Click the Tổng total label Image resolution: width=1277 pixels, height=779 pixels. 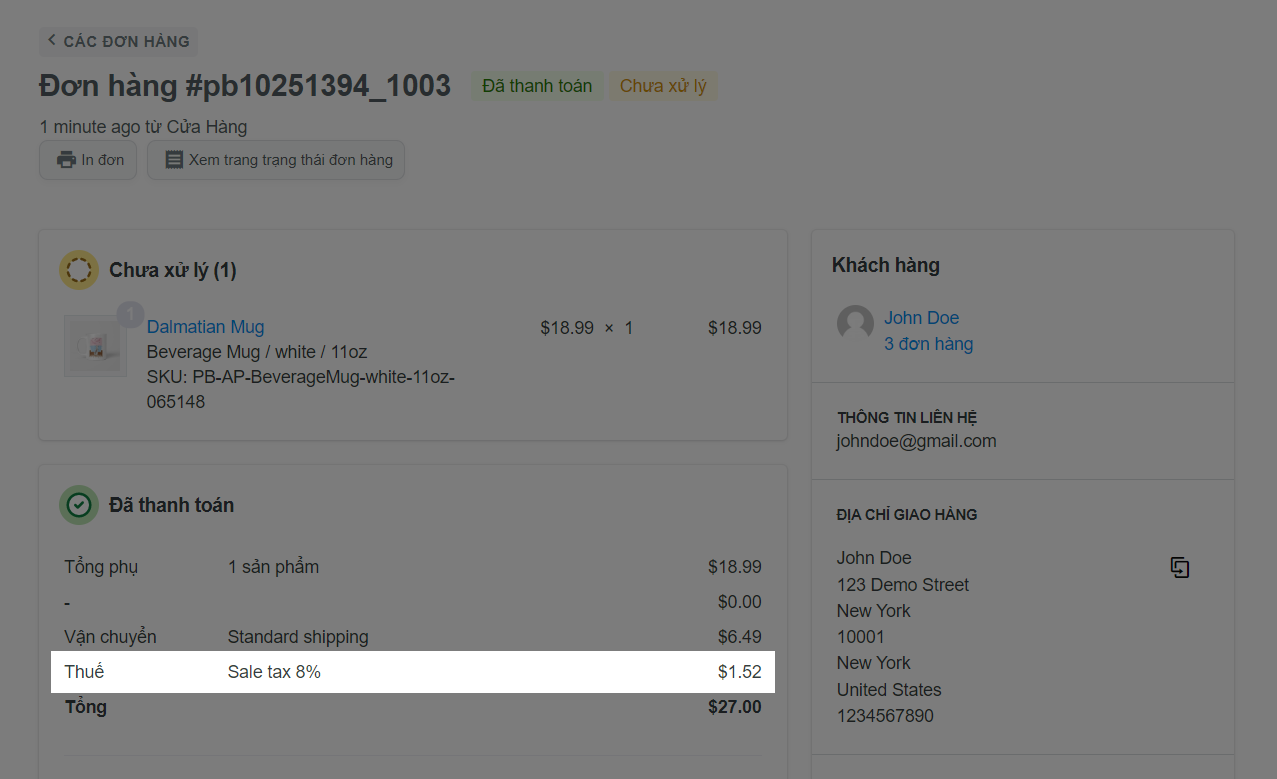tap(86, 707)
